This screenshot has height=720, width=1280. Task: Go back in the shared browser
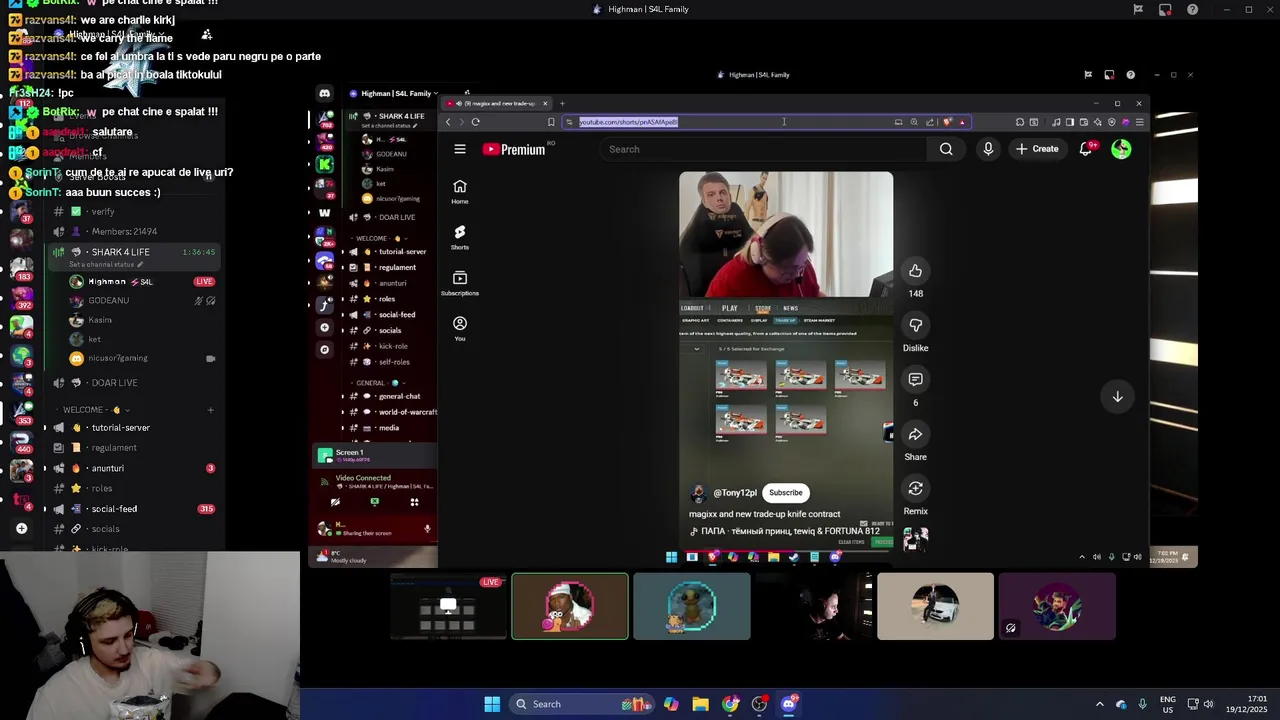pos(448,122)
